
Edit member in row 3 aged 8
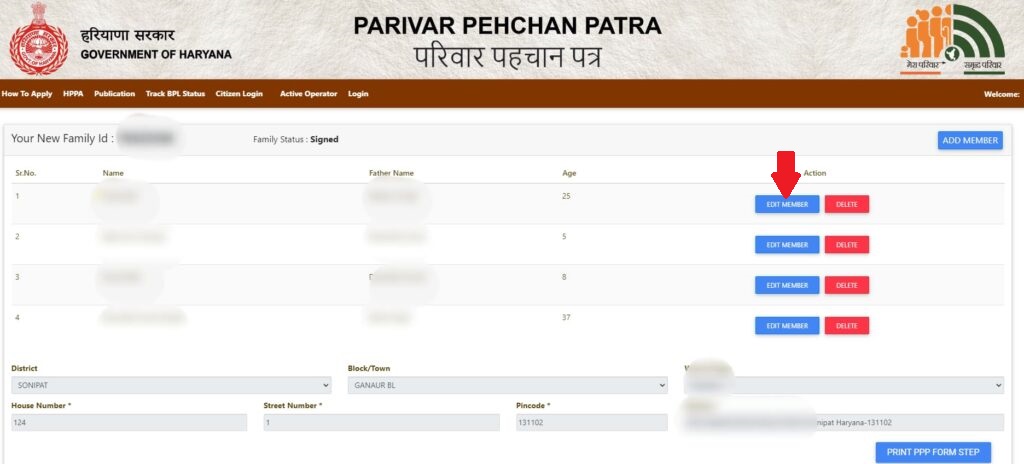click(787, 286)
